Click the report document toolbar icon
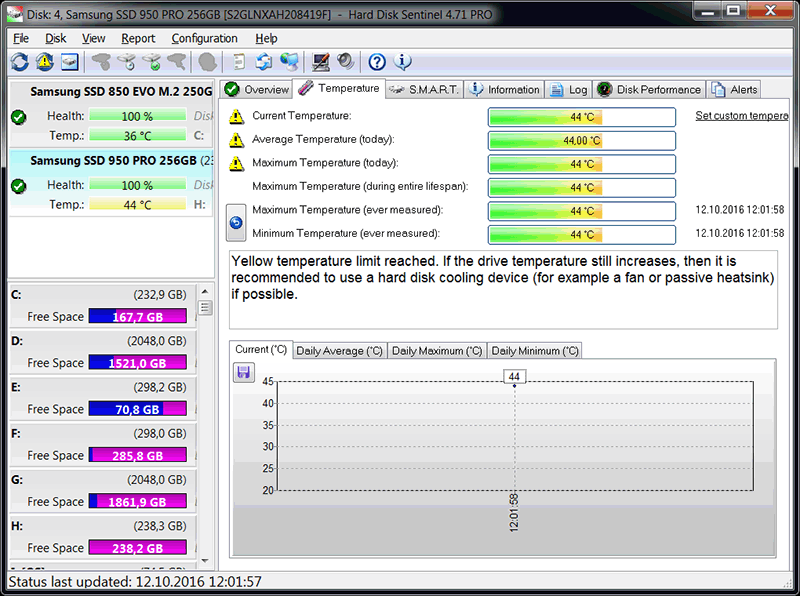800x596 pixels. coord(239,62)
